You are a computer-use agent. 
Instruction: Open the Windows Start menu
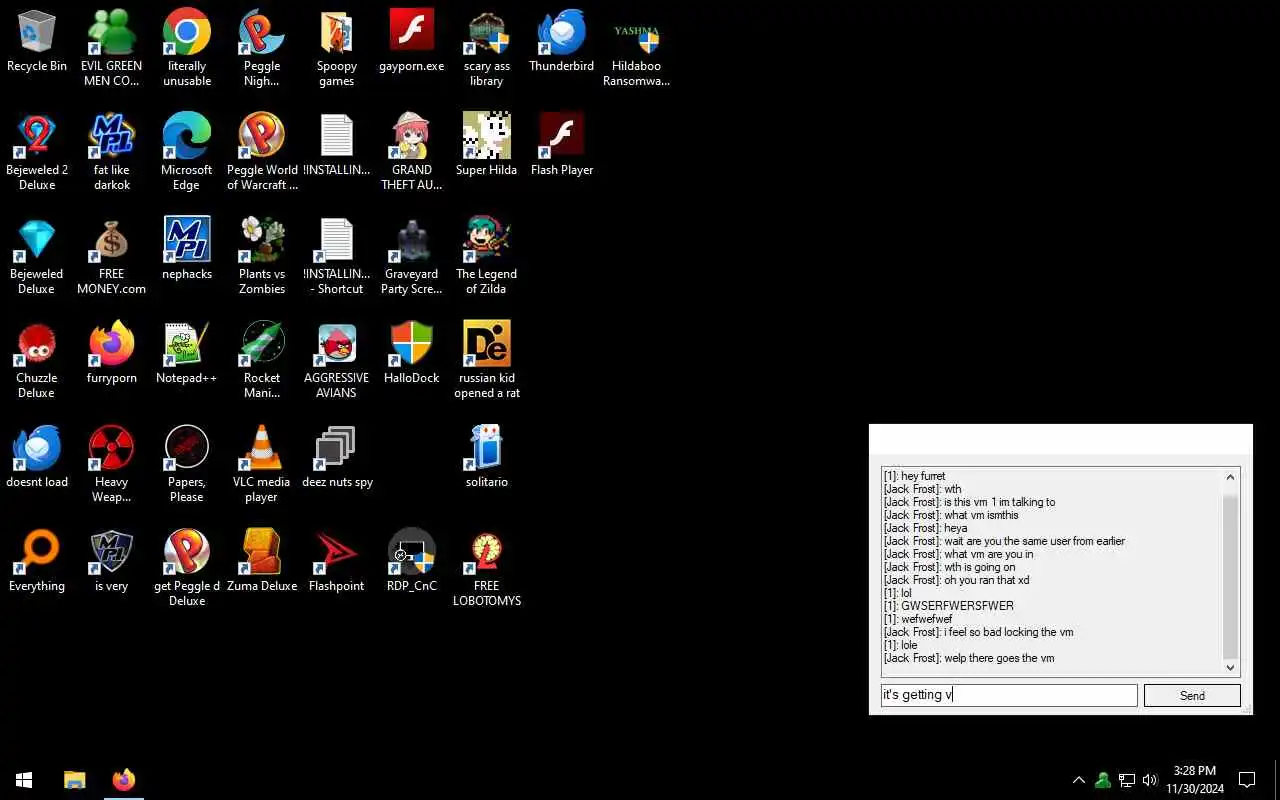[x=24, y=780]
